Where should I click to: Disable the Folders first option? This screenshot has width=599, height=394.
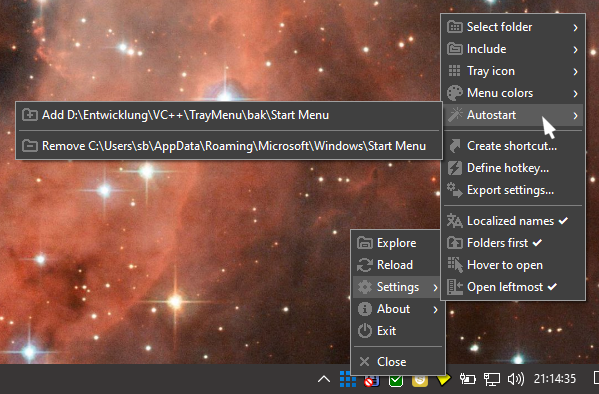(x=513, y=243)
